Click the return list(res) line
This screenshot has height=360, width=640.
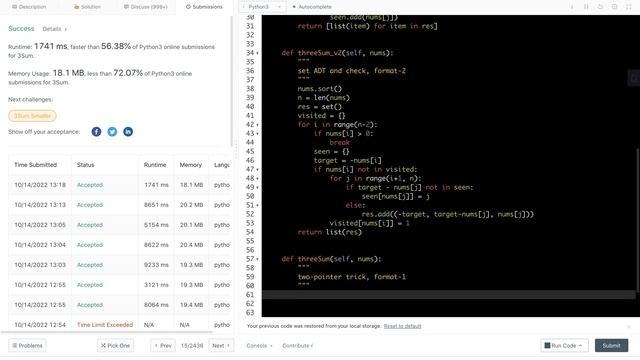(x=329, y=232)
